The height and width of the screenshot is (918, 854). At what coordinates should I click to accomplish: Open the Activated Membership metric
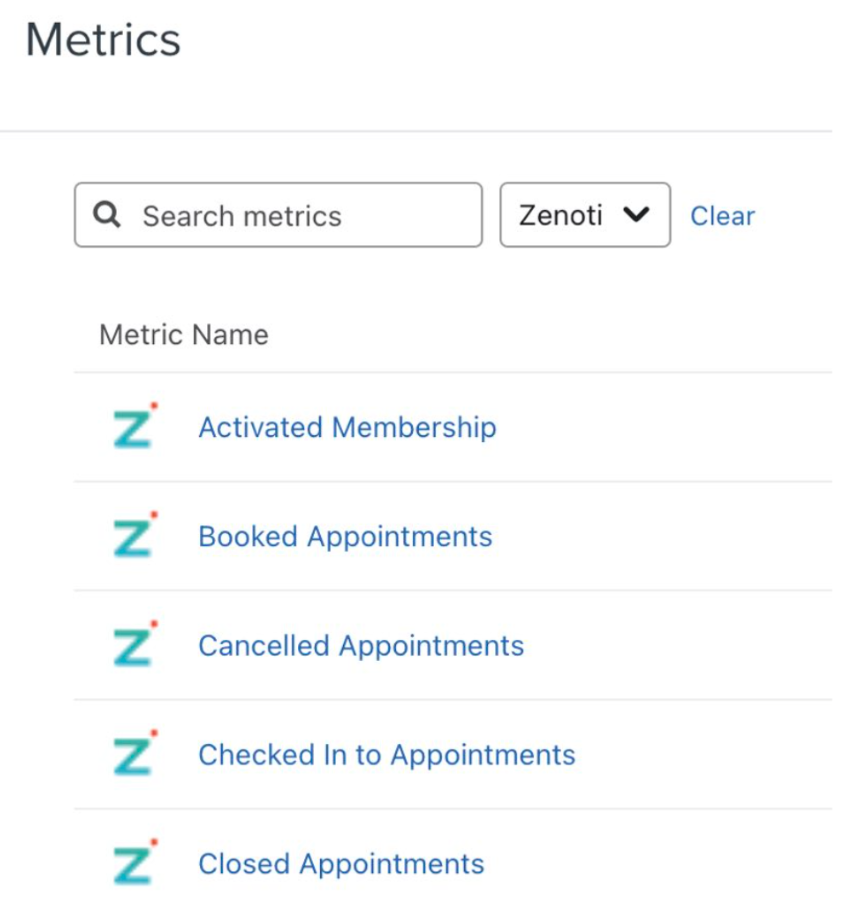click(x=347, y=427)
